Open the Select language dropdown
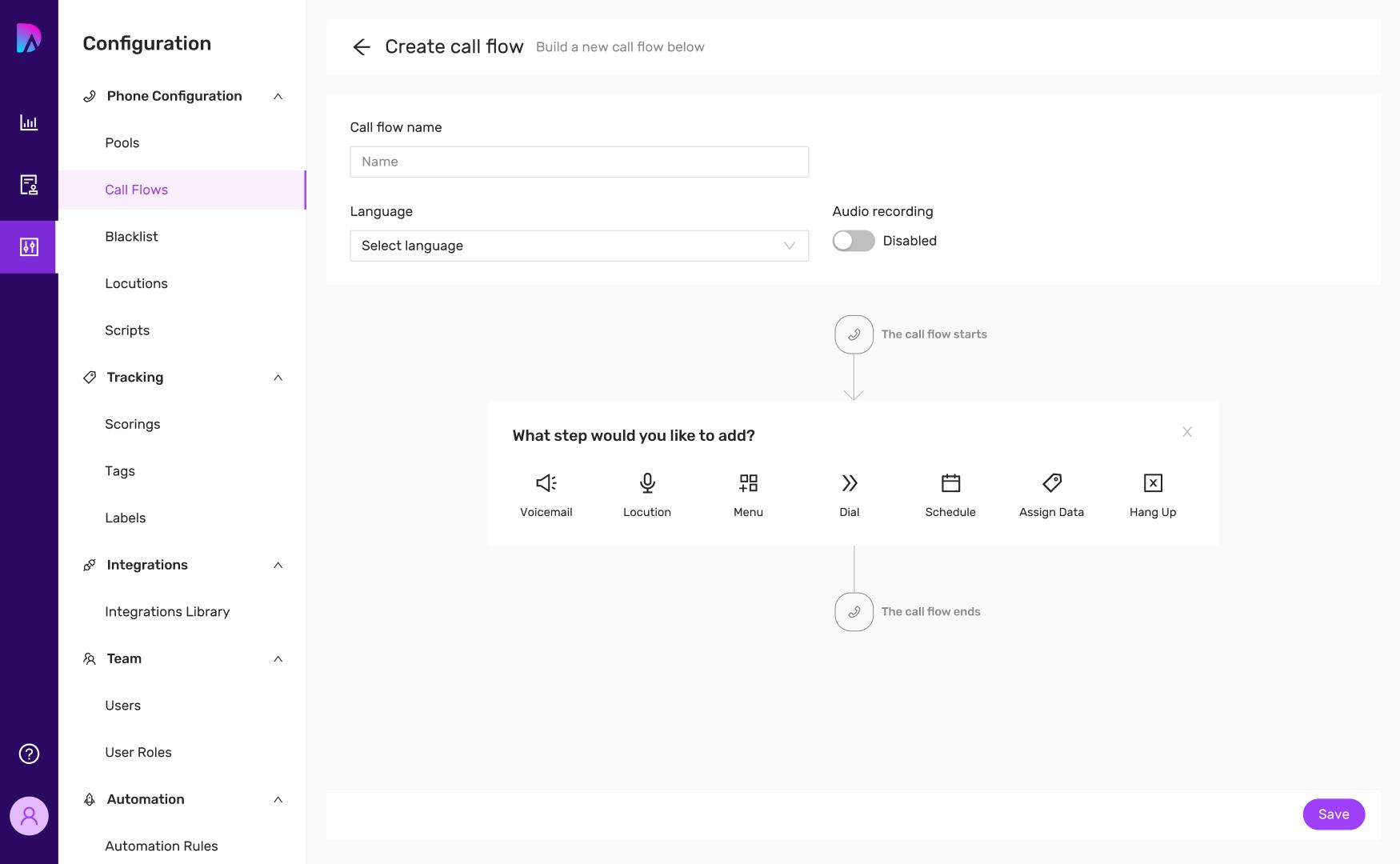The image size is (1400, 864). pyautogui.click(x=578, y=246)
